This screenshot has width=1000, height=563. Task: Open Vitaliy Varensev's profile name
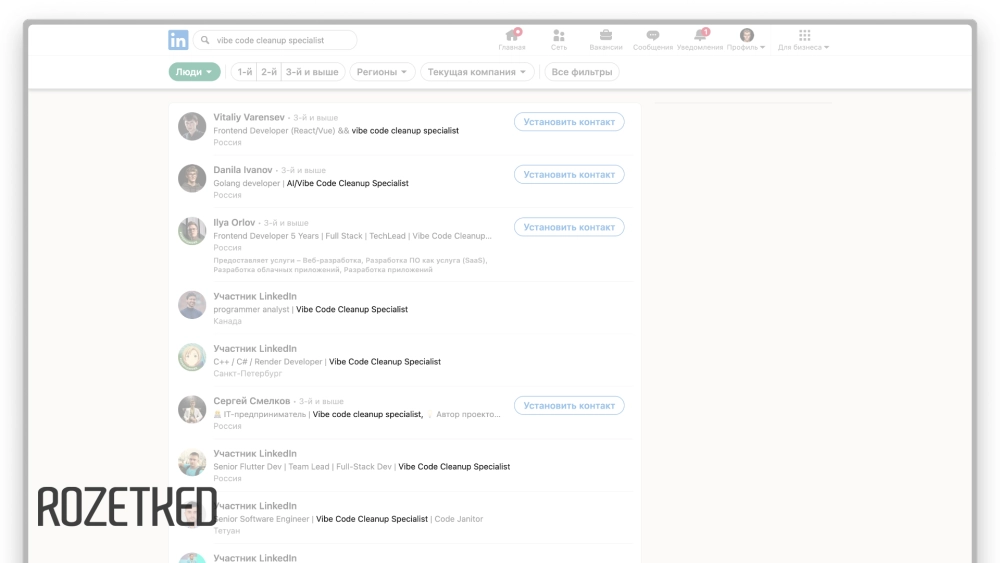249,117
